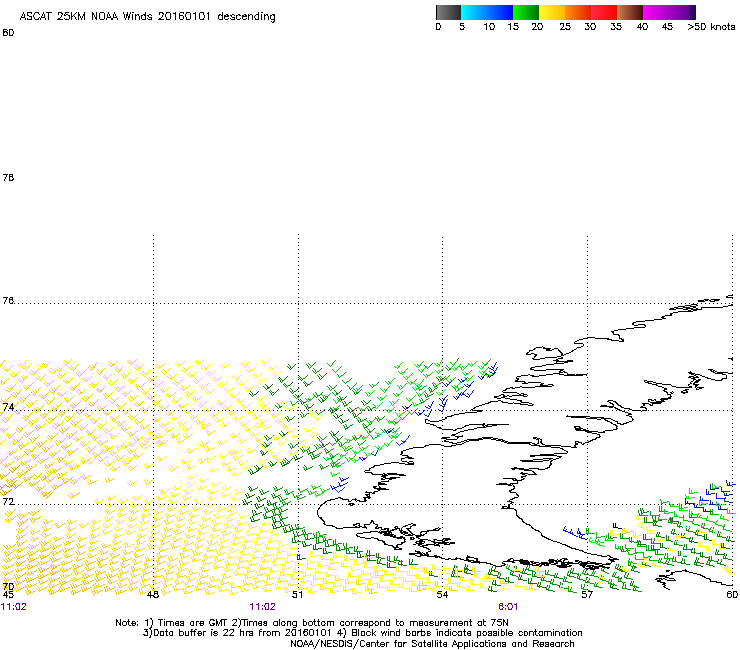The height and width of the screenshot is (650, 740).
Task: Click the longitude 48 label on the bottom axis
Action: [152, 595]
